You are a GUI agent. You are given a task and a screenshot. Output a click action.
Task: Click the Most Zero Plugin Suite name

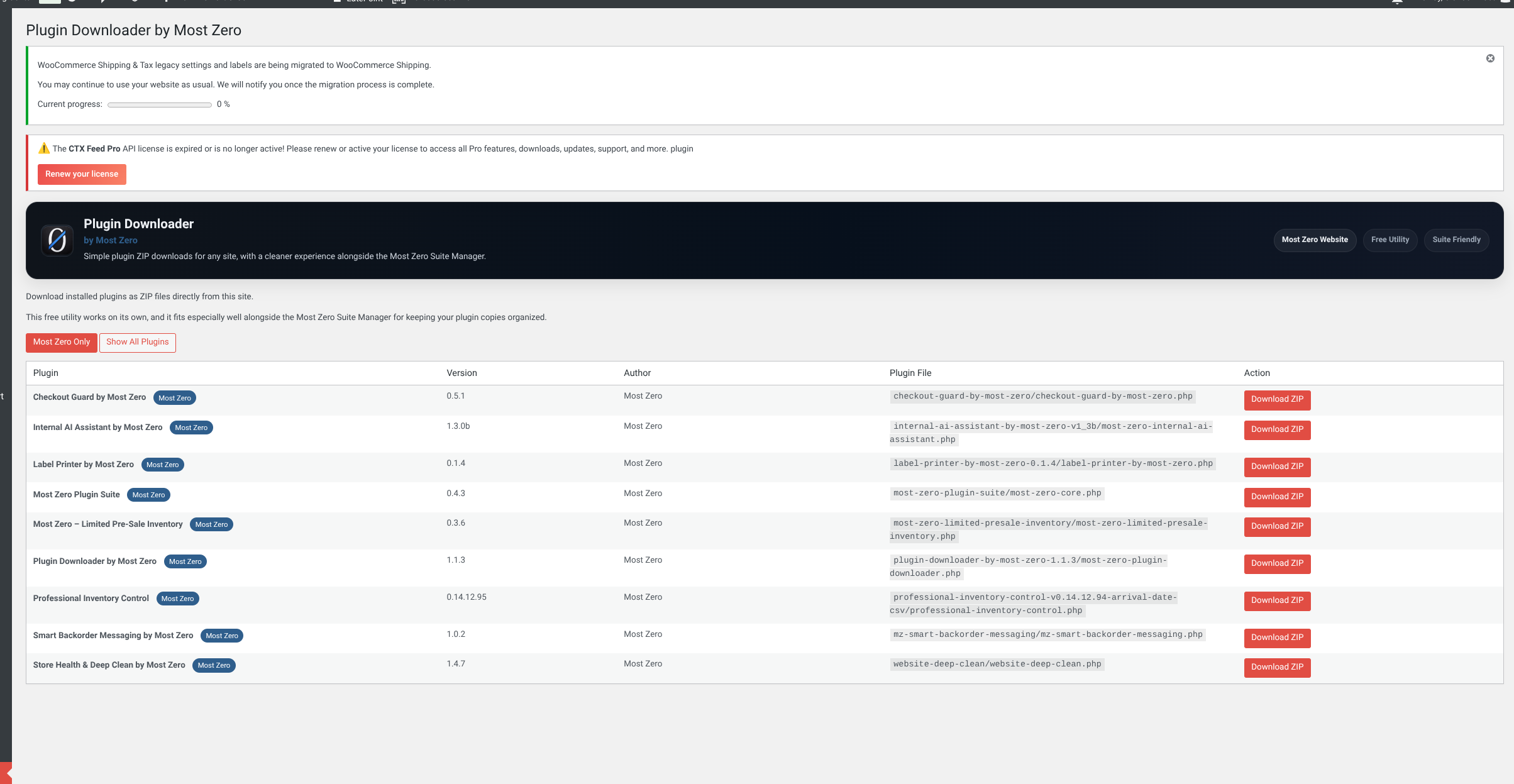click(x=76, y=495)
